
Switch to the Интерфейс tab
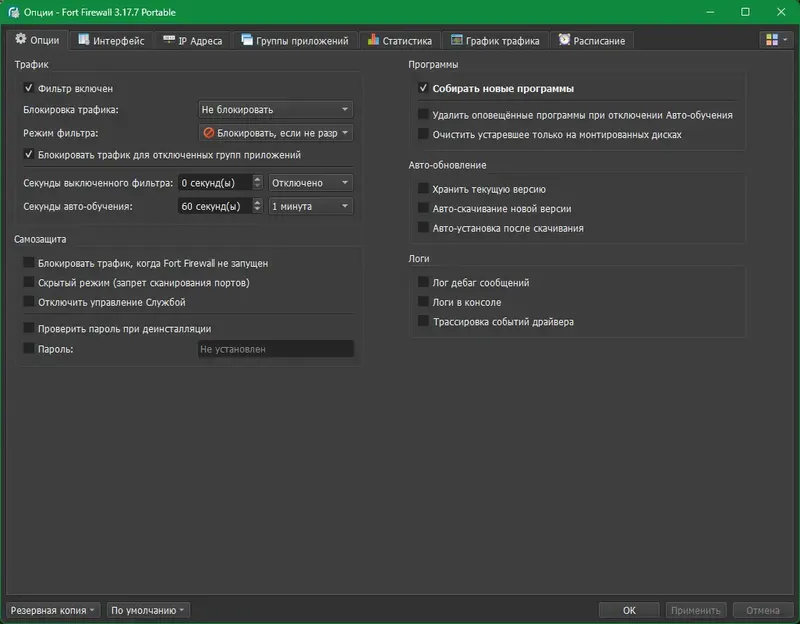tap(111, 40)
